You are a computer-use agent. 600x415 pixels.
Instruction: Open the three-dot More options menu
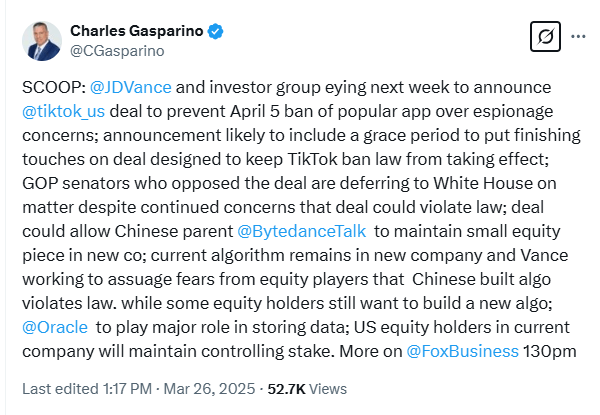coord(578,36)
